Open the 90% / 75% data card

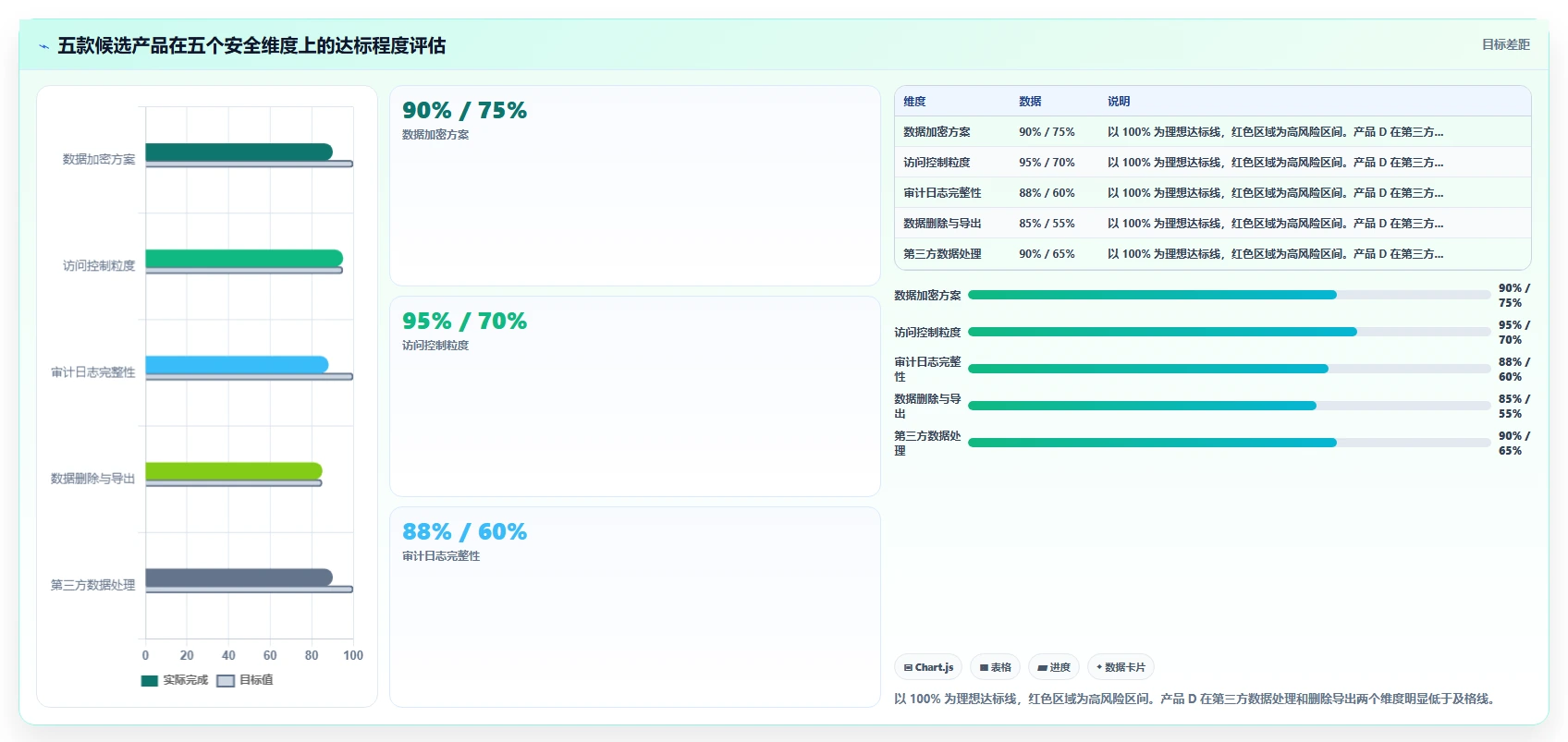tap(635, 186)
